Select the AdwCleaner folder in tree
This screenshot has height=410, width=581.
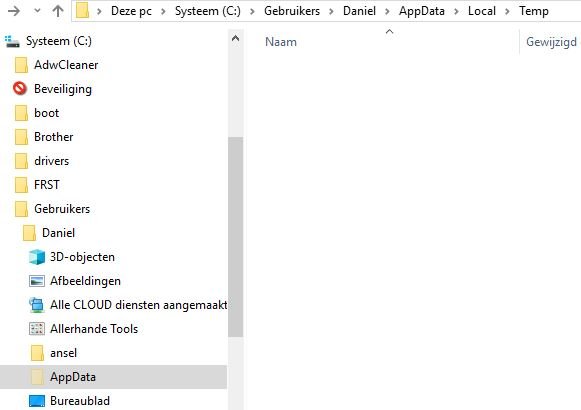(66, 65)
